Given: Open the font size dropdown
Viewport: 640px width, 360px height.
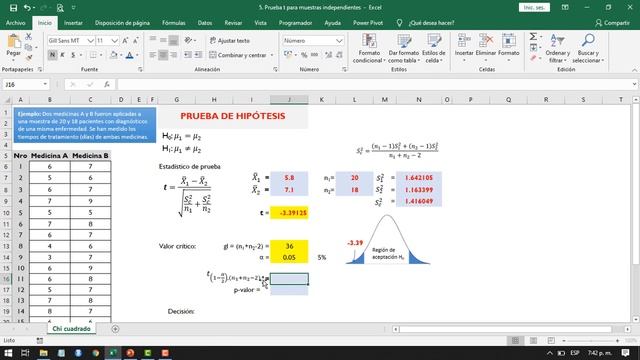Looking at the screenshot, I should 114,40.
